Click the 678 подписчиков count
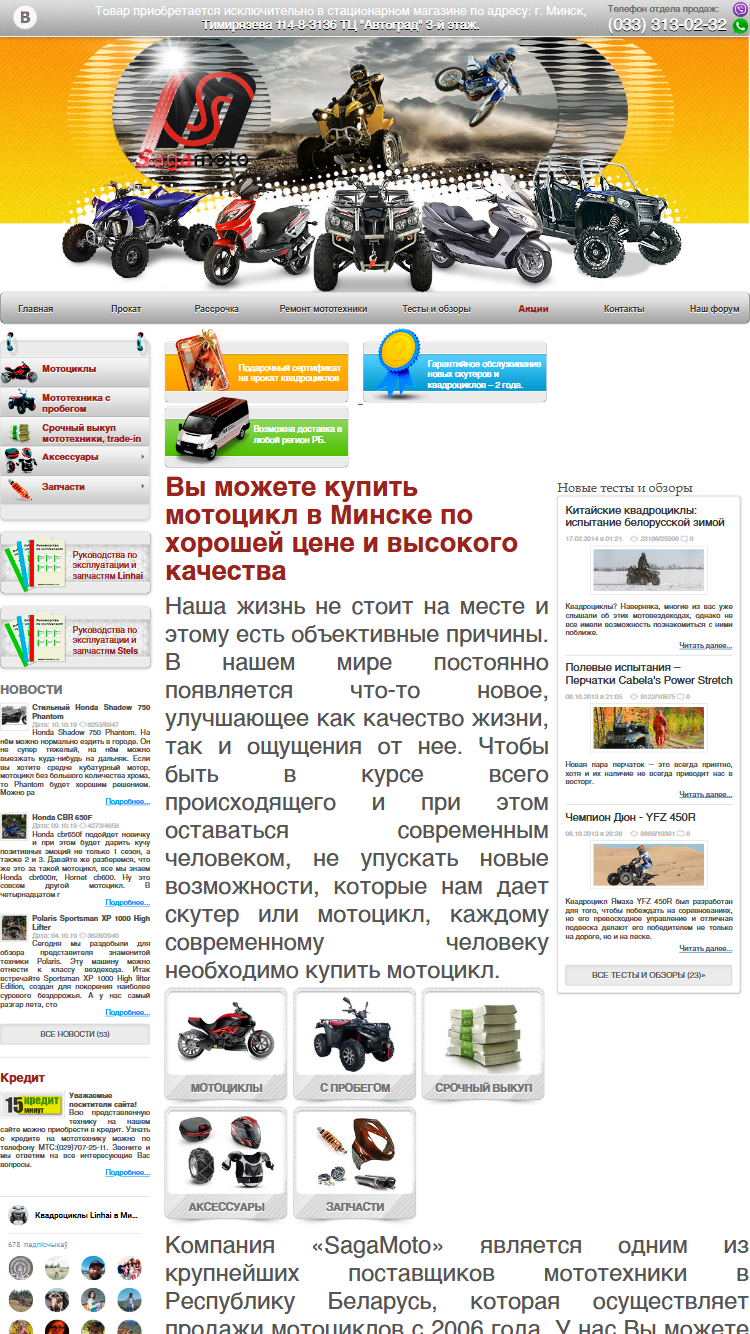This screenshot has height=1334, width=750. 37,1245
